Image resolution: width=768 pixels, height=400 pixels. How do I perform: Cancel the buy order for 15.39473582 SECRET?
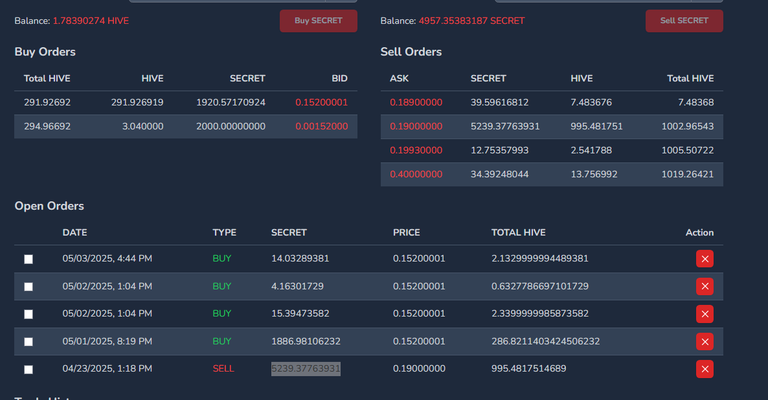(x=704, y=314)
